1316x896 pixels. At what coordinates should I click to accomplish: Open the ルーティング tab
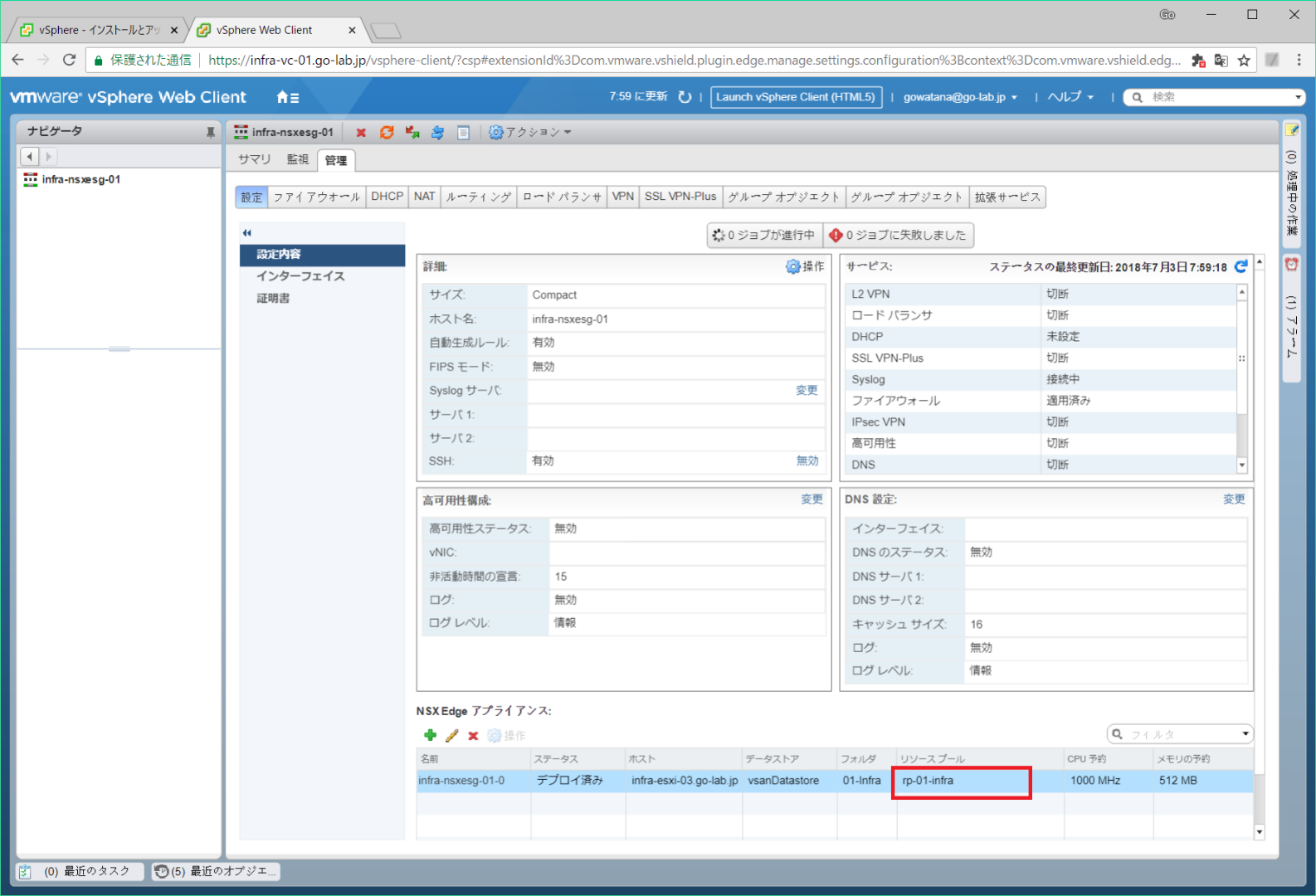(x=479, y=197)
